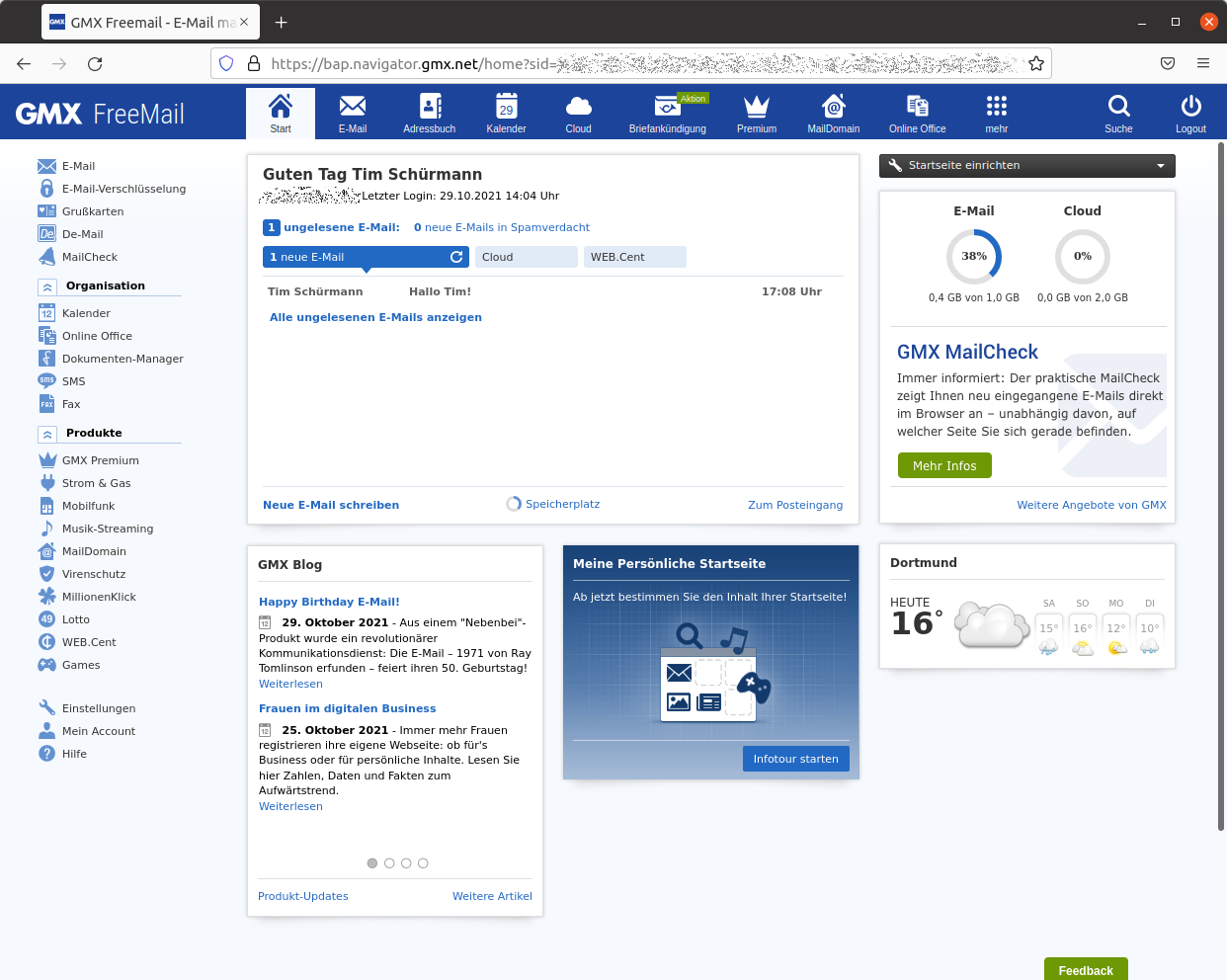Click the green Feedback button

point(1086,969)
